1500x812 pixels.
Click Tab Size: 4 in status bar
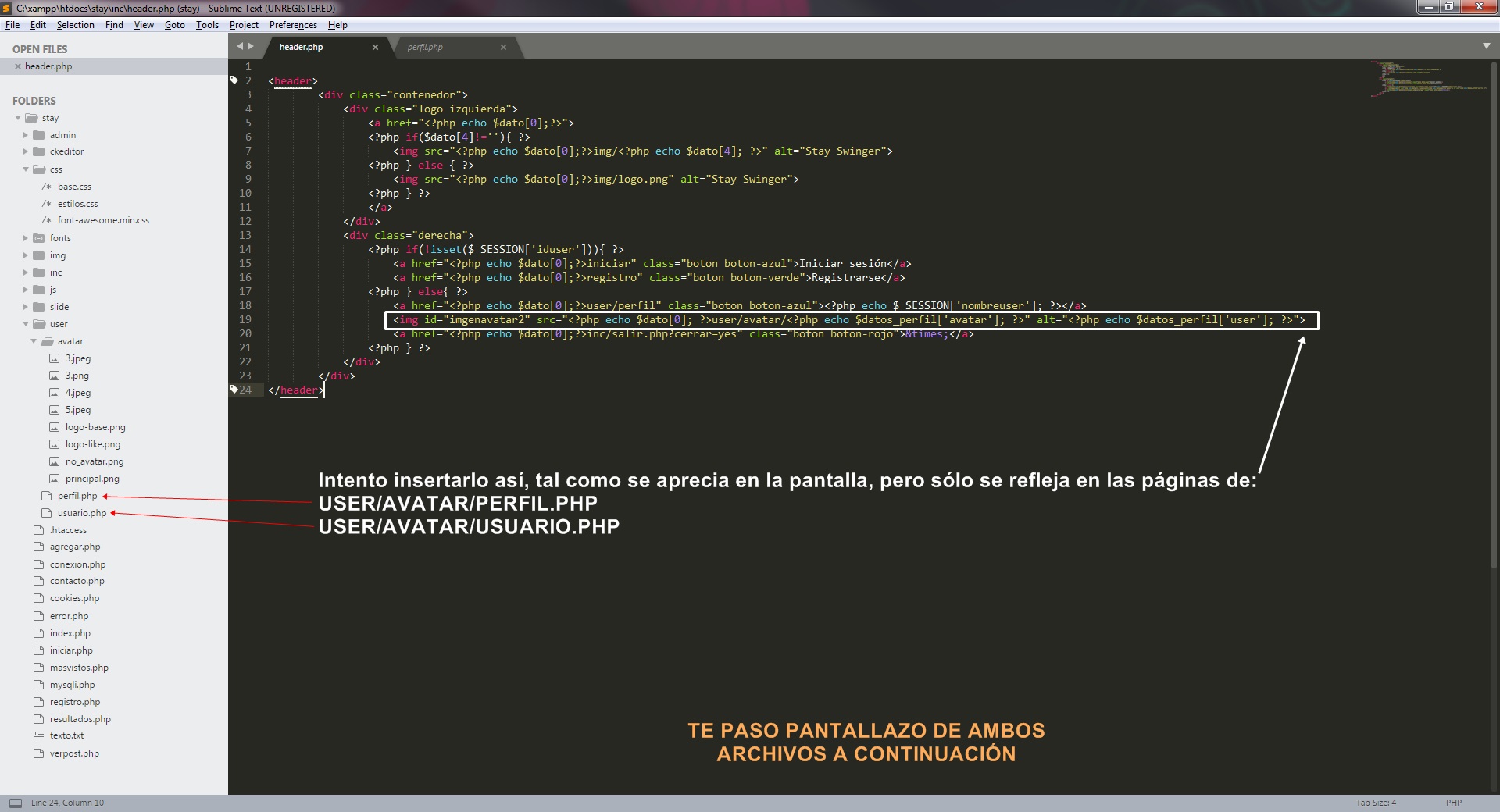1376,803
